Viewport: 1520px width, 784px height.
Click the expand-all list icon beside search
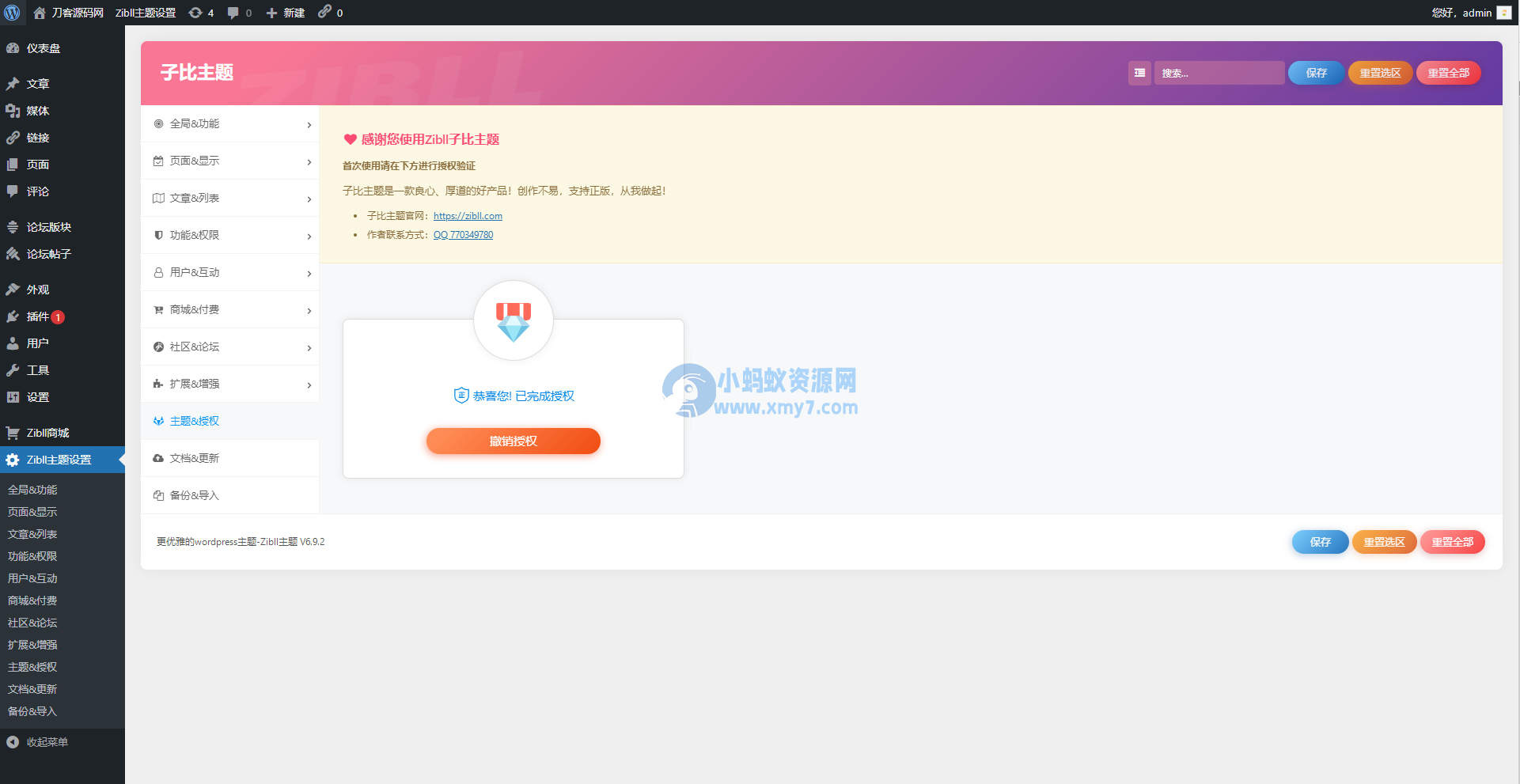click(x=1139, y=73)
